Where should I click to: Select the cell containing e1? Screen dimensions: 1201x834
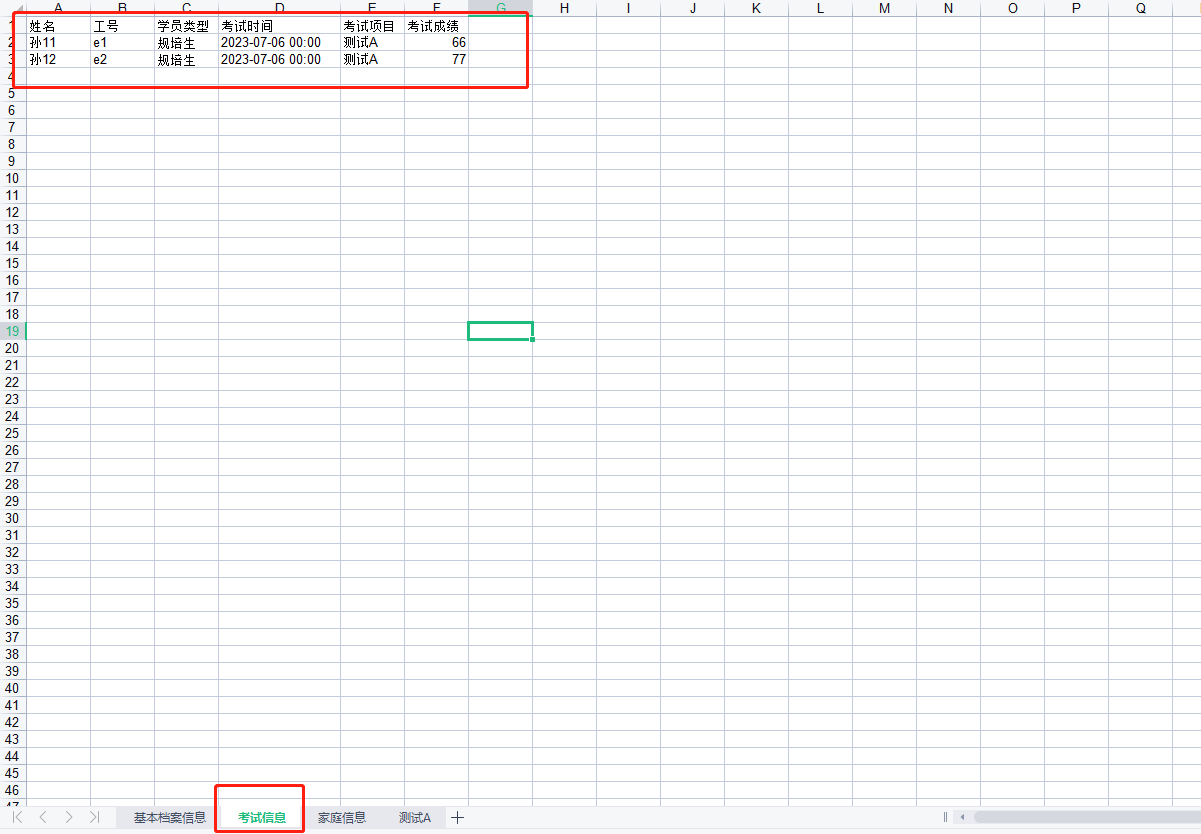pyautogui.click(x=122, y=43)
